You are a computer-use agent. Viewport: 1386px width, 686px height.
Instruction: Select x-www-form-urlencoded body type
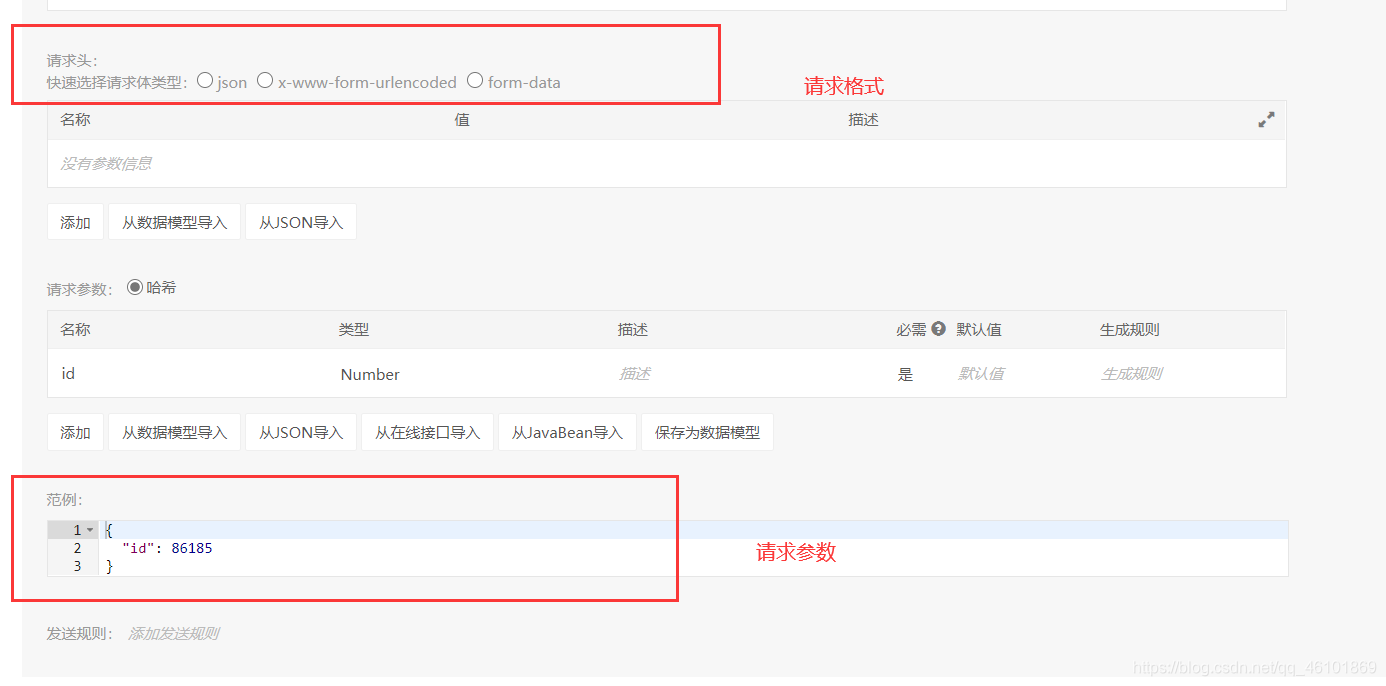(265, 81)
